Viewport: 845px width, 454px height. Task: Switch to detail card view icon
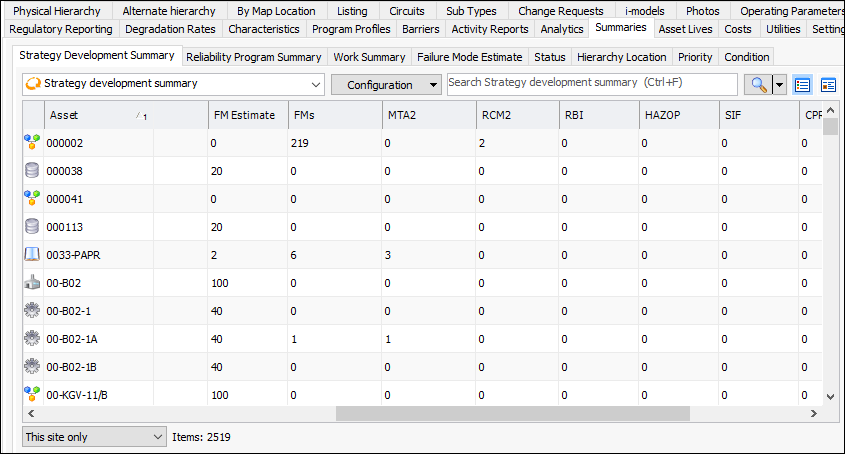tap(828, 85)
